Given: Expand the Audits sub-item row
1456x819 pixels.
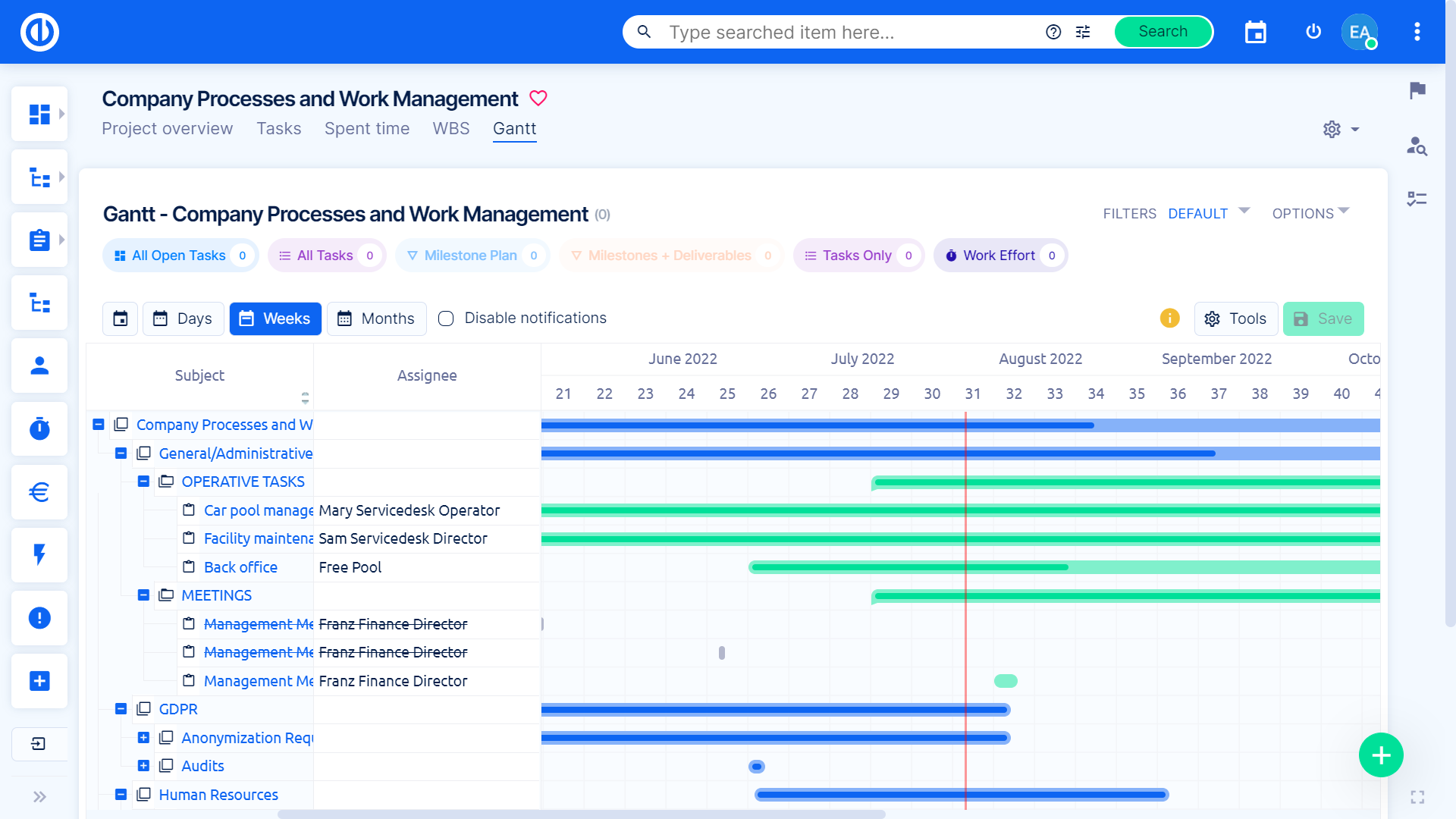Looking at the screenshot, I should pyautogui.click(x=143, y=766).
